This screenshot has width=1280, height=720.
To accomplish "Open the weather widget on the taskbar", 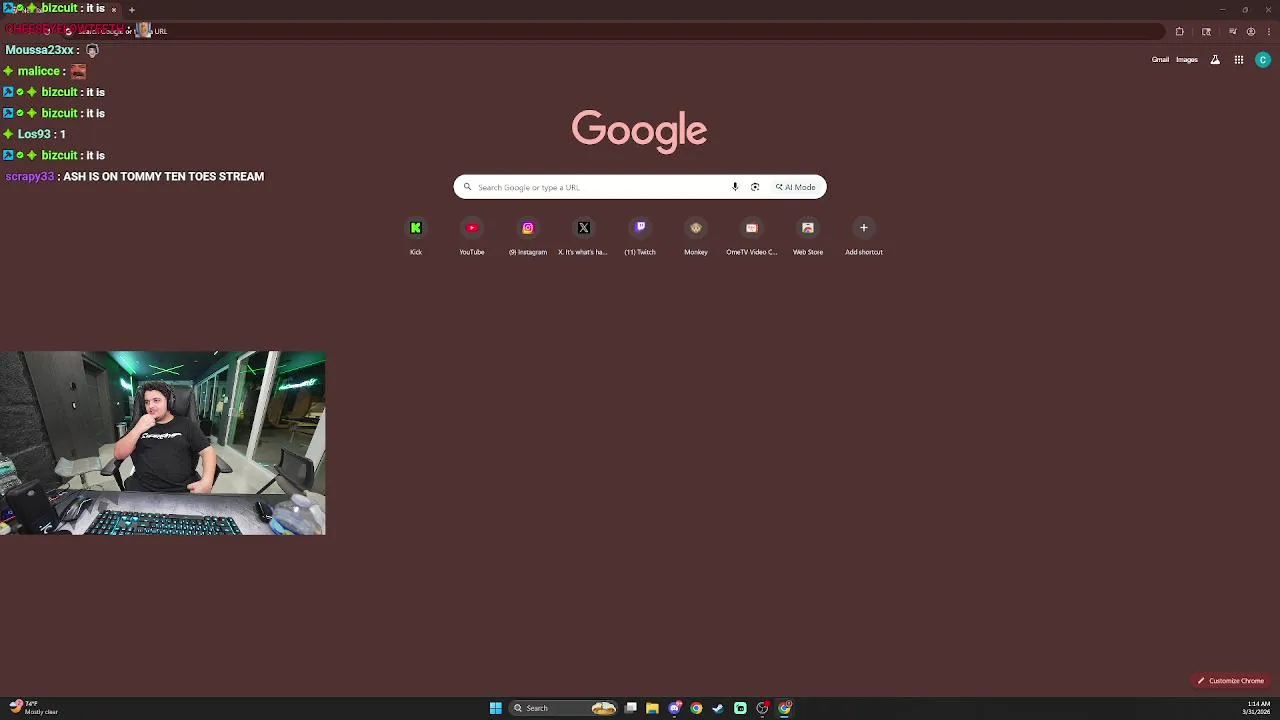I will pos(33,708).
